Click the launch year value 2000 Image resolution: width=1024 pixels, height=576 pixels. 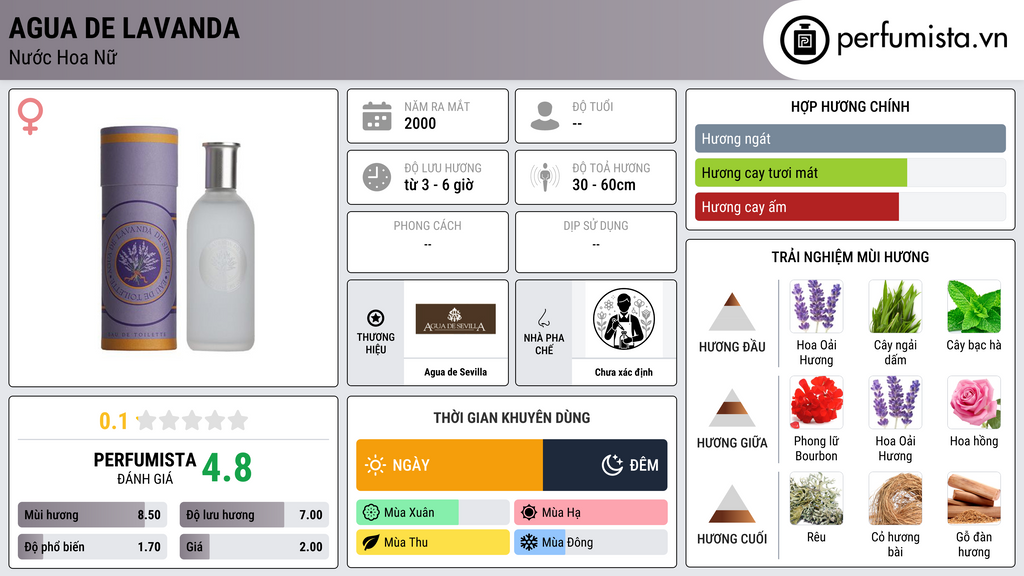pos(420,123)
